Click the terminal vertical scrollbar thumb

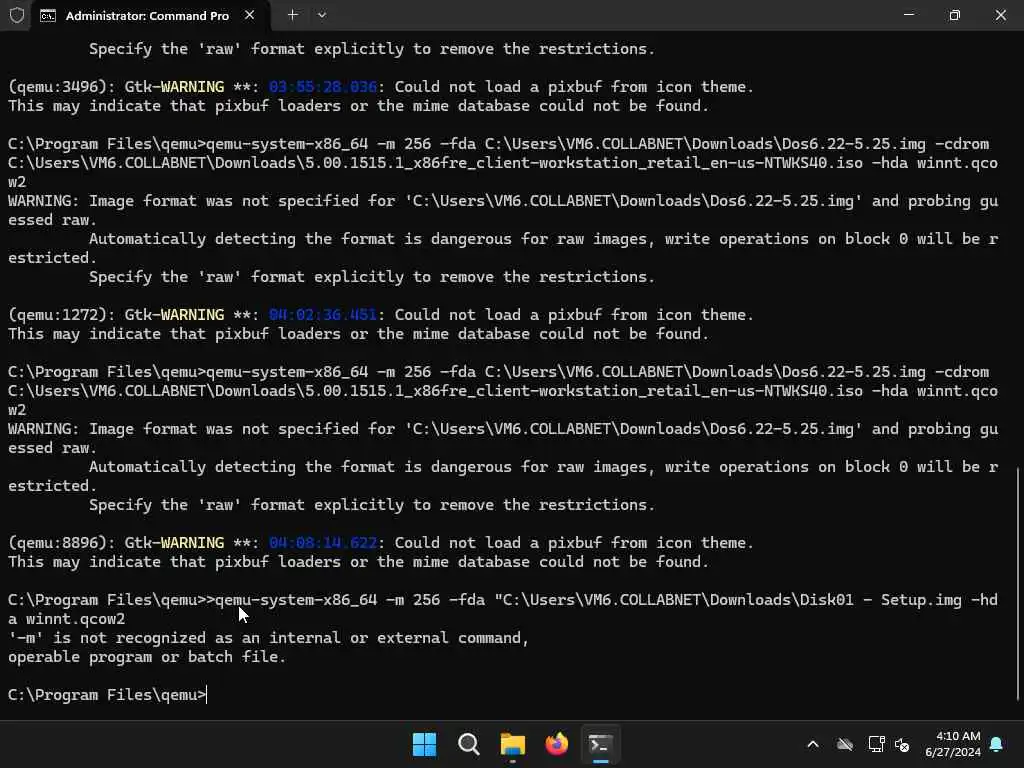point(1018,584)
